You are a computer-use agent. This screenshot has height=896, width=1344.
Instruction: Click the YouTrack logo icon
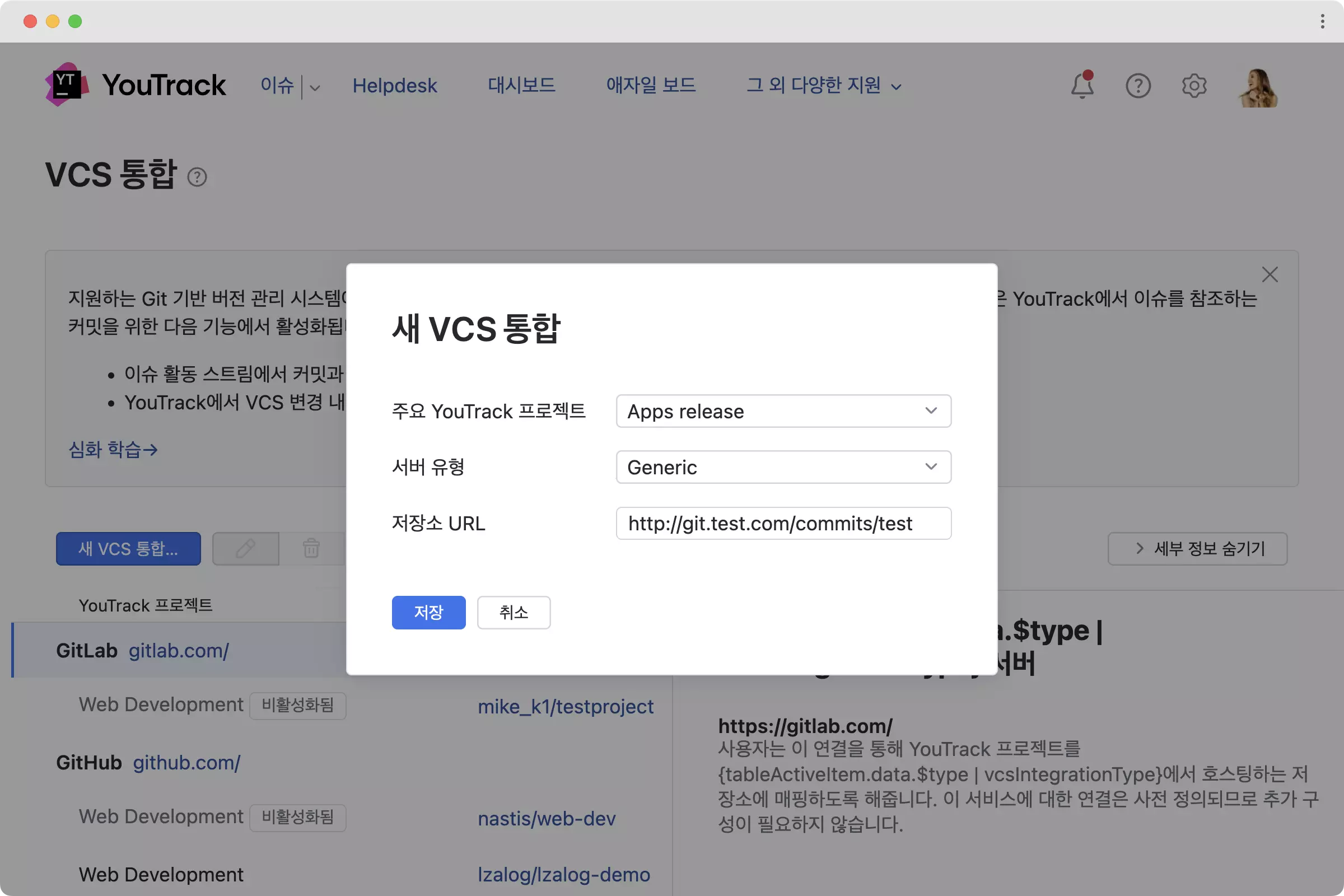click(x=67, y=85)
